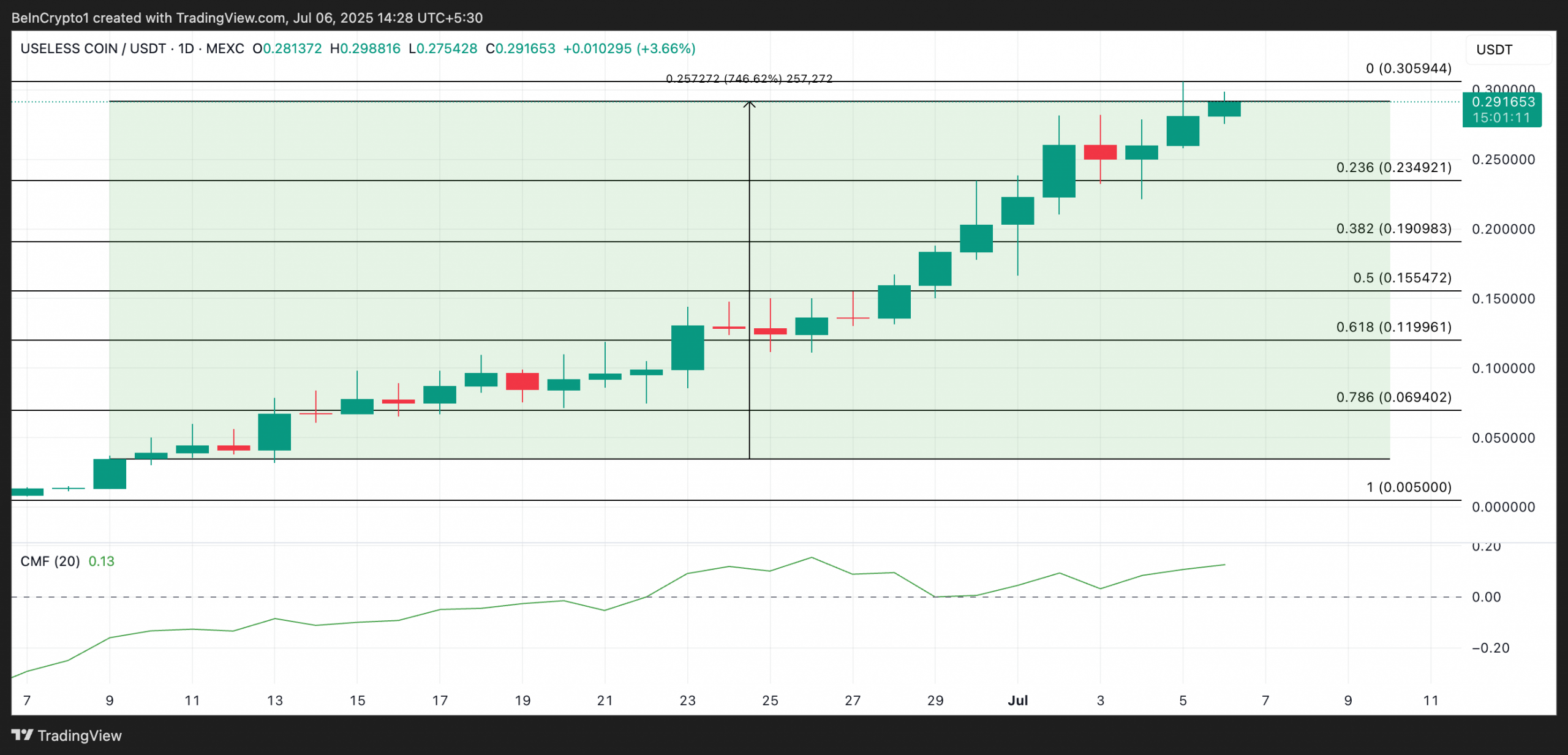Viewport: 1568px width, 755px height.
Task: Click the USELESS COIN / USDT symbol title
Action: click(93, 48)
